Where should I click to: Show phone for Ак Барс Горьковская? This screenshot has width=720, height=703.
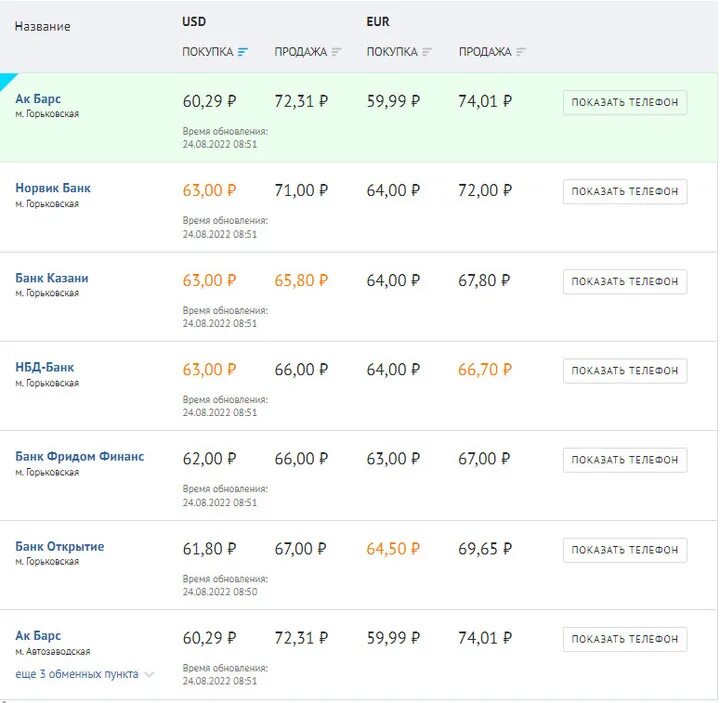click(625, 102)
